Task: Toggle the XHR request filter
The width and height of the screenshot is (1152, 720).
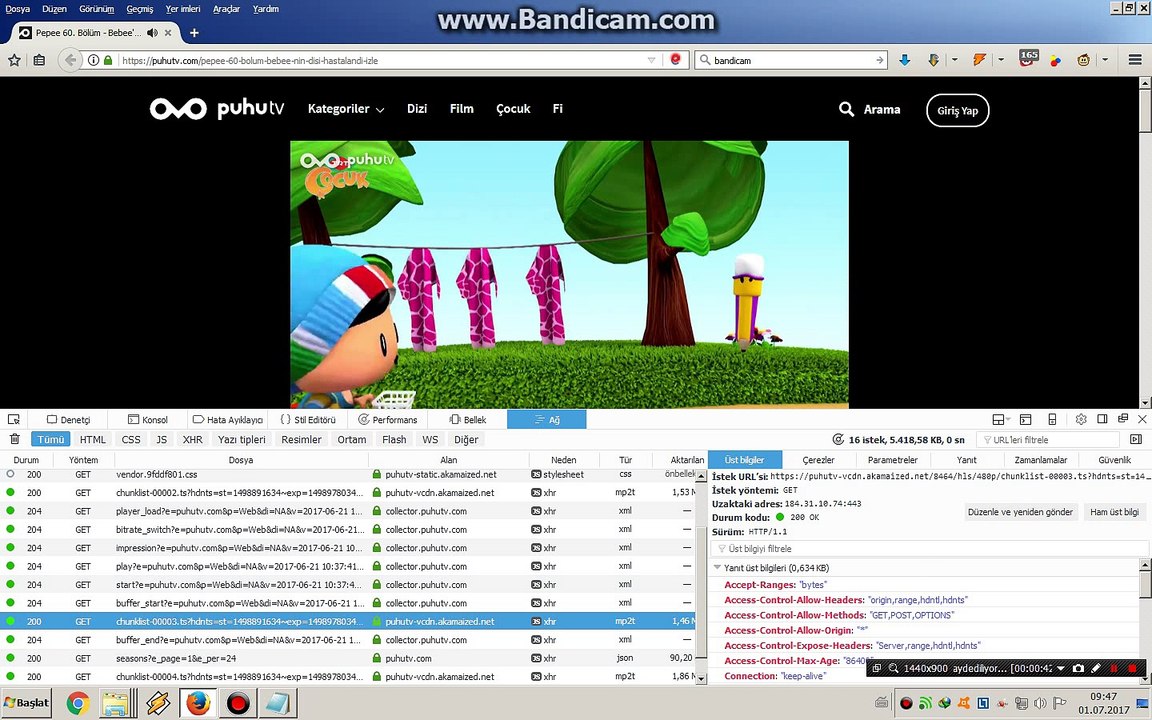Action: [x=192, y=439]
